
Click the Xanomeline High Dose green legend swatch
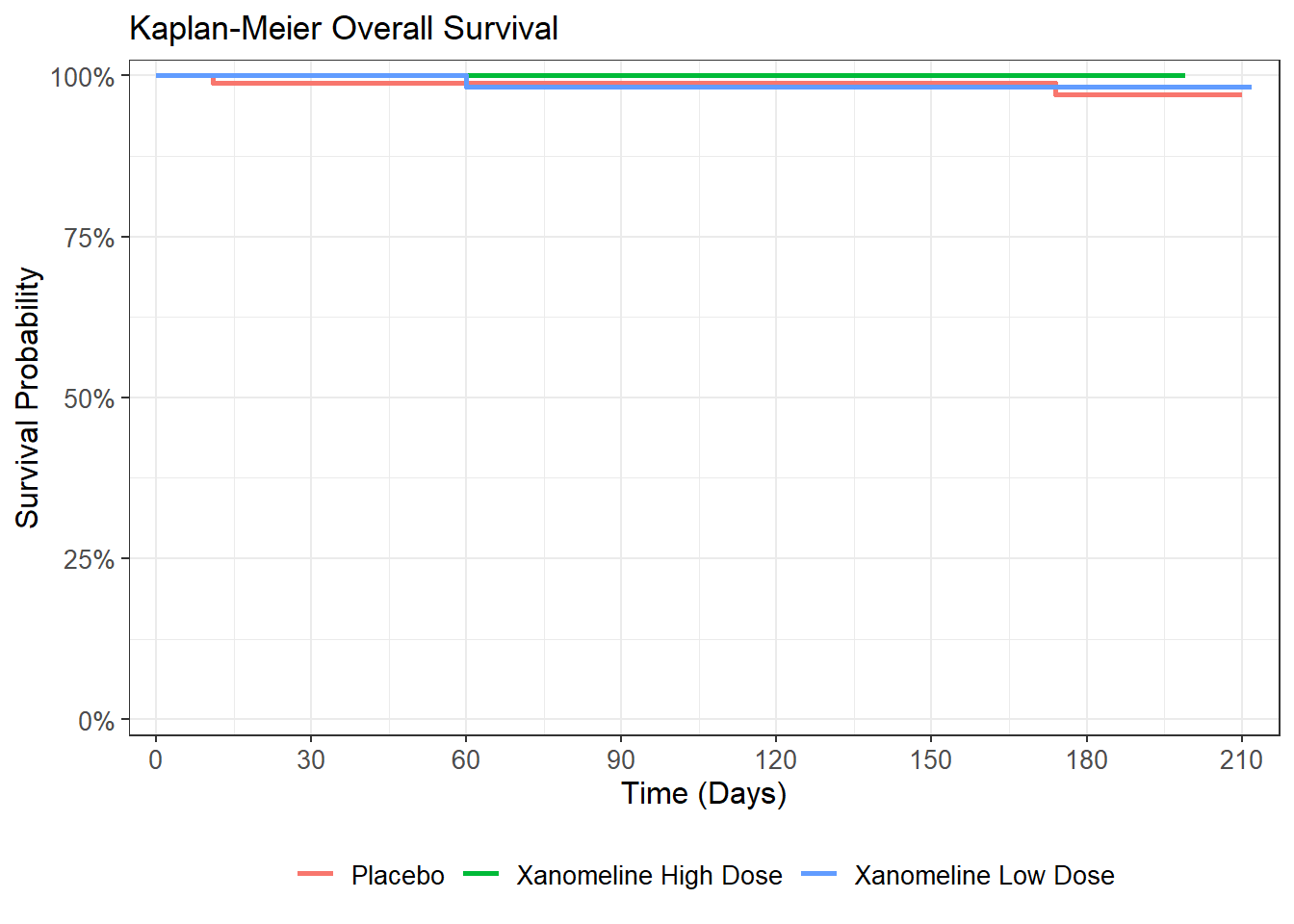point(480,874)
